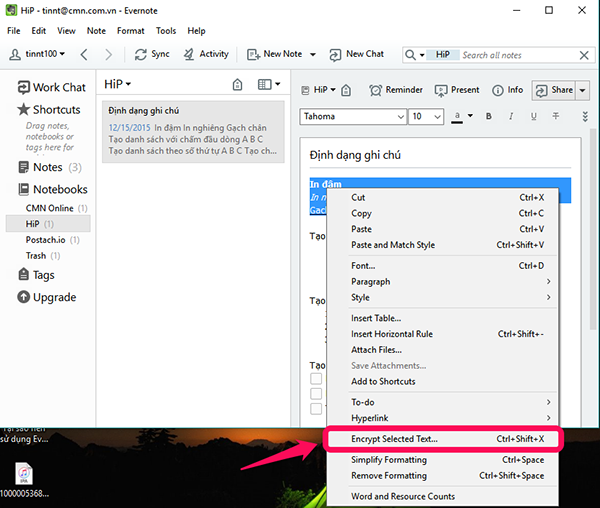Viewport: 600px width, 508px height.
Task: Tick the third to-do checkbox in note
Action: click(316, 408)
